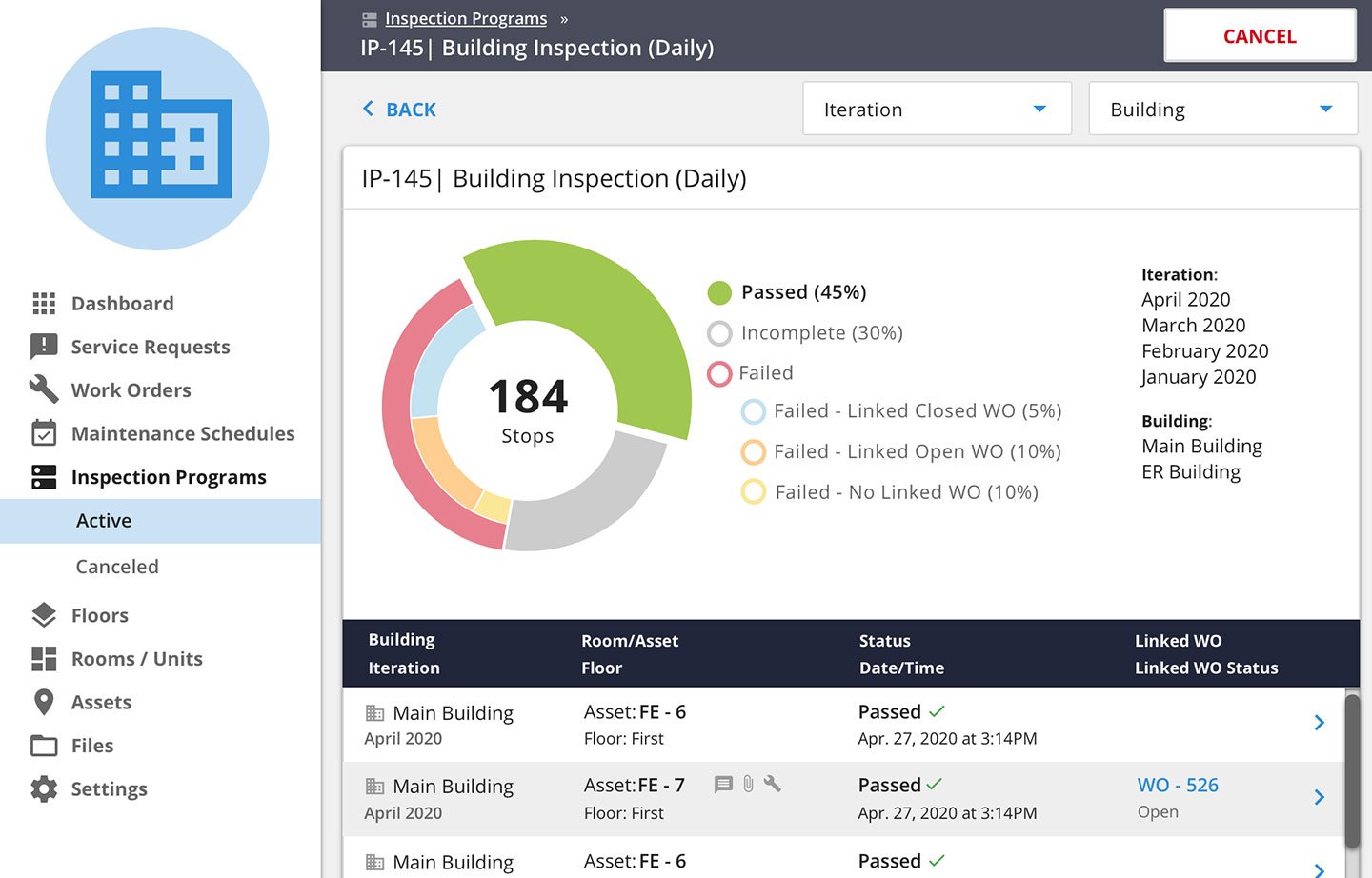Open the Maintenance Schedules icon in sidebar
The height and width of the screenshot is (878, 1372).
click(43, 433)
